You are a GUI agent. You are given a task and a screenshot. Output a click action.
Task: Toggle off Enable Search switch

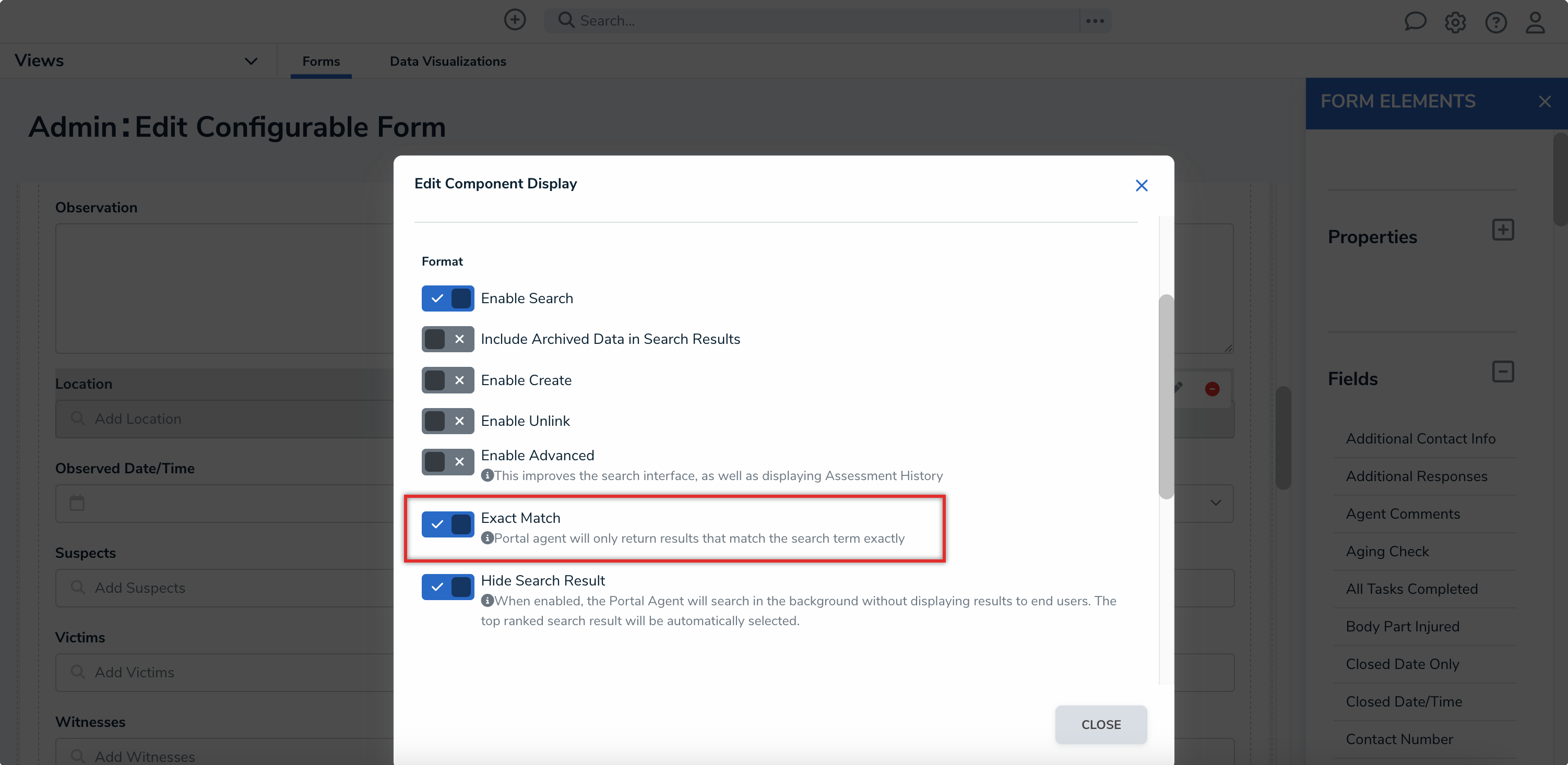(x=447, y=298)
